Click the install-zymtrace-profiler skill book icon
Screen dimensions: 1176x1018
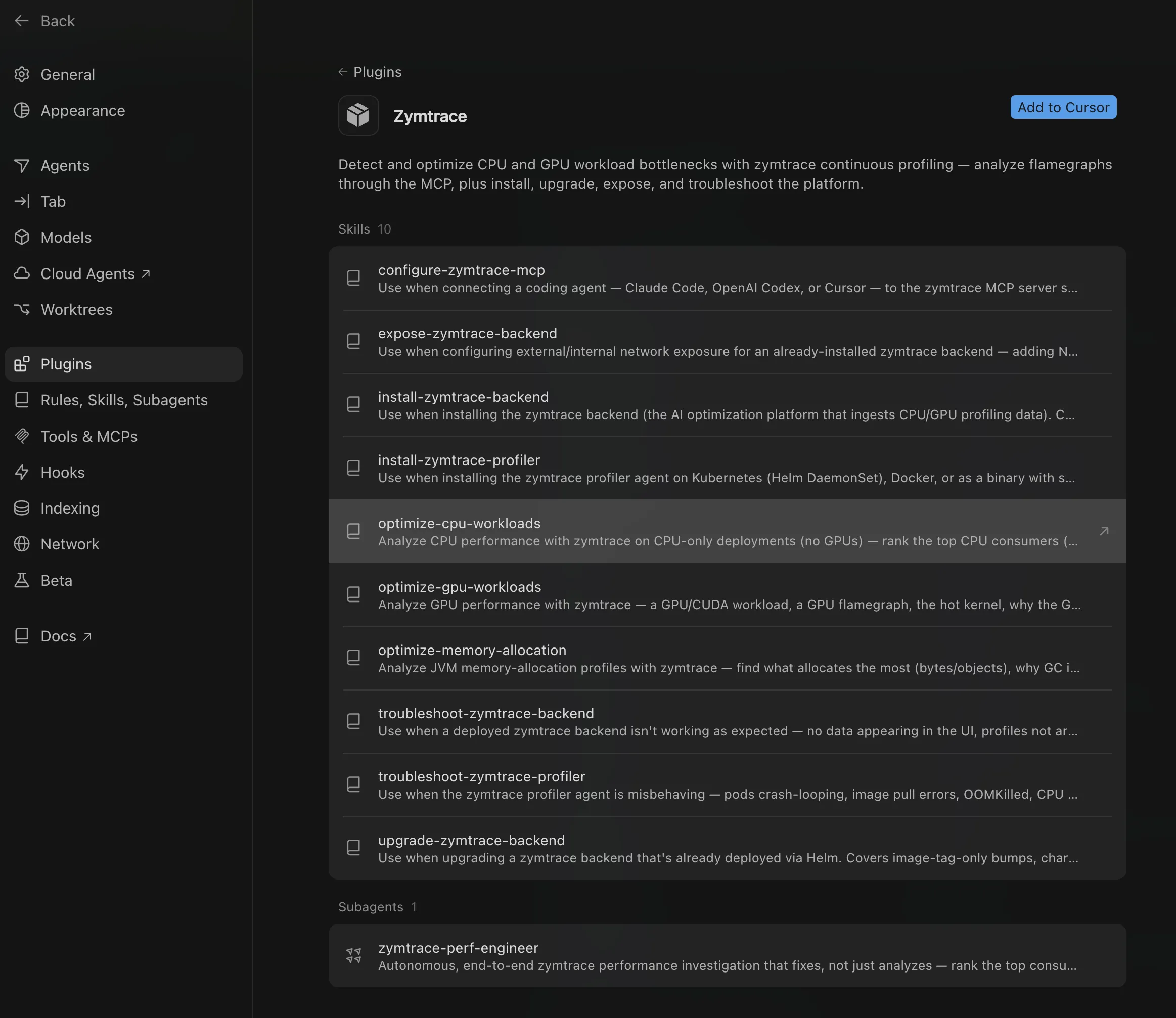coord(353,468)
